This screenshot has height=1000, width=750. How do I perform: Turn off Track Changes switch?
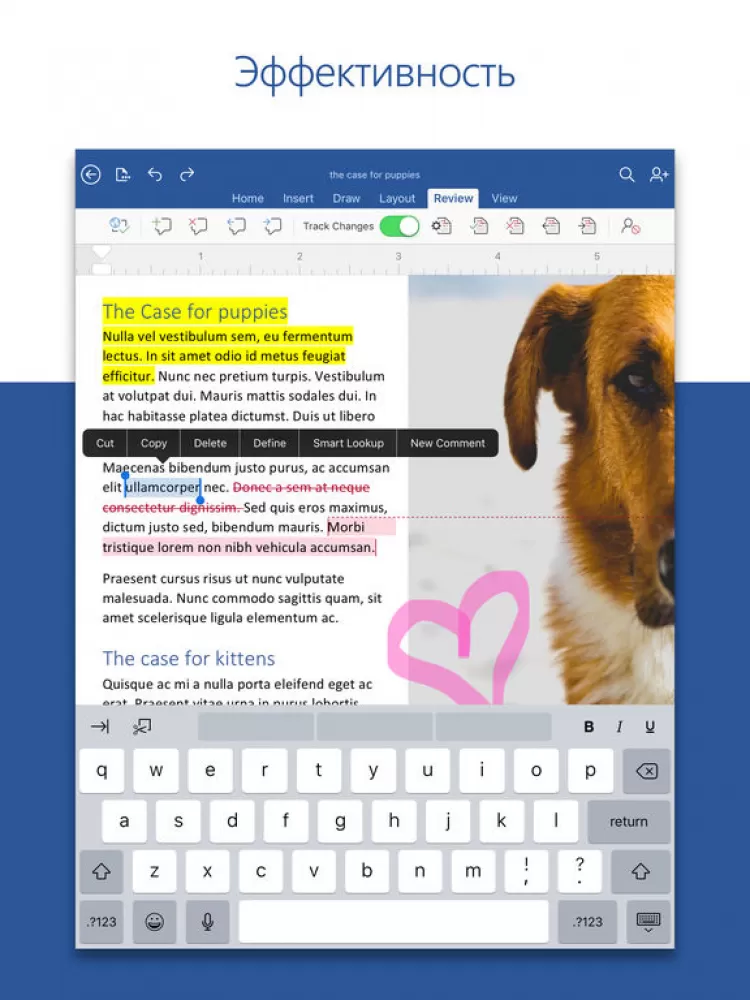coord(399,226)
